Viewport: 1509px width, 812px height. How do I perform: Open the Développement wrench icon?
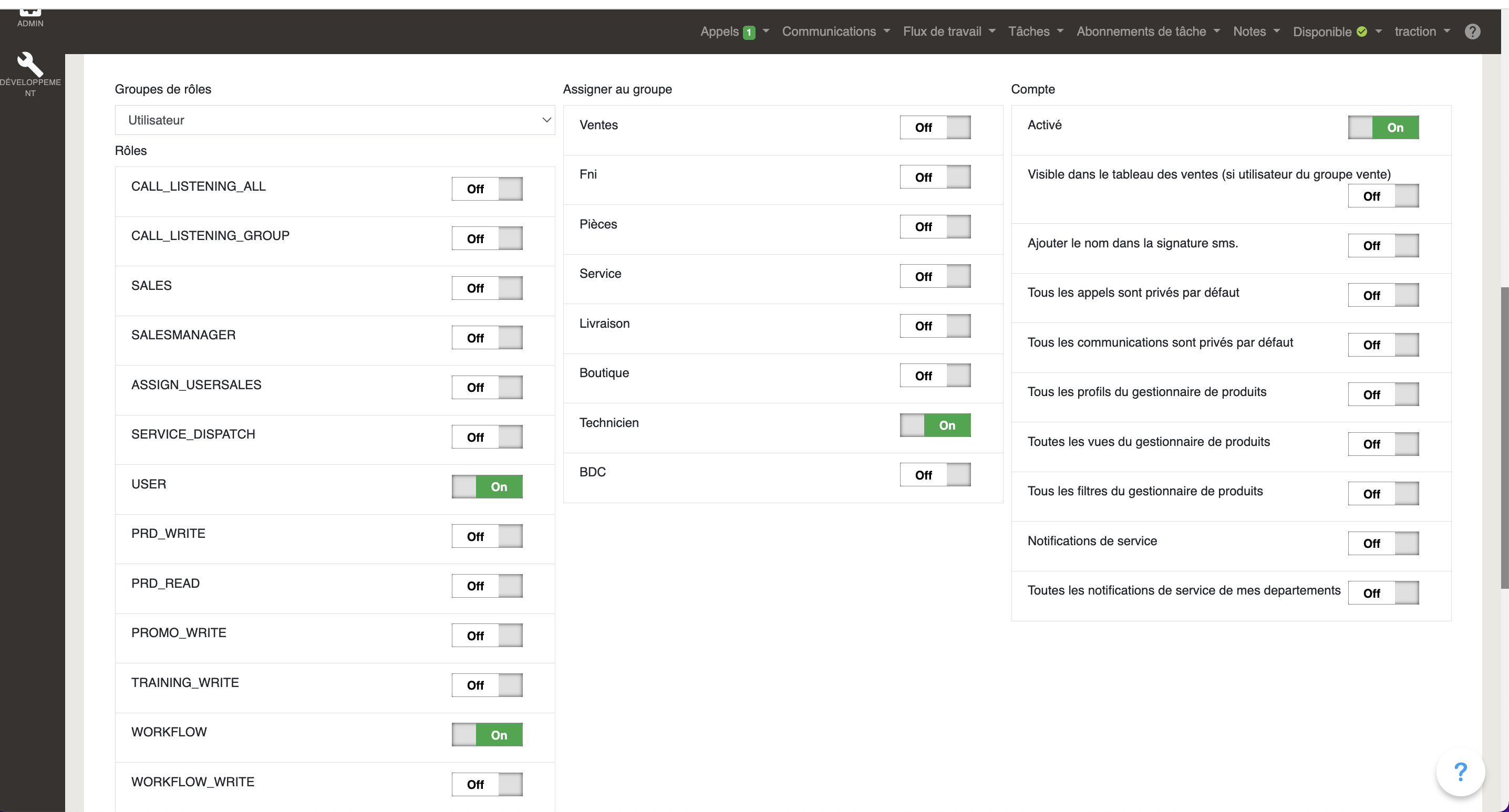tap(30, 65)
